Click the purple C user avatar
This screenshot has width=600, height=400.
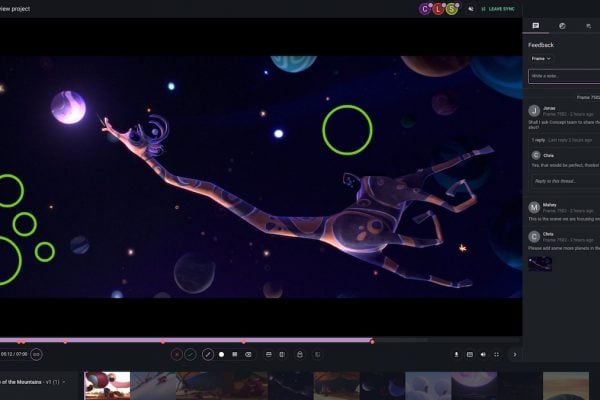coord(425,9)
